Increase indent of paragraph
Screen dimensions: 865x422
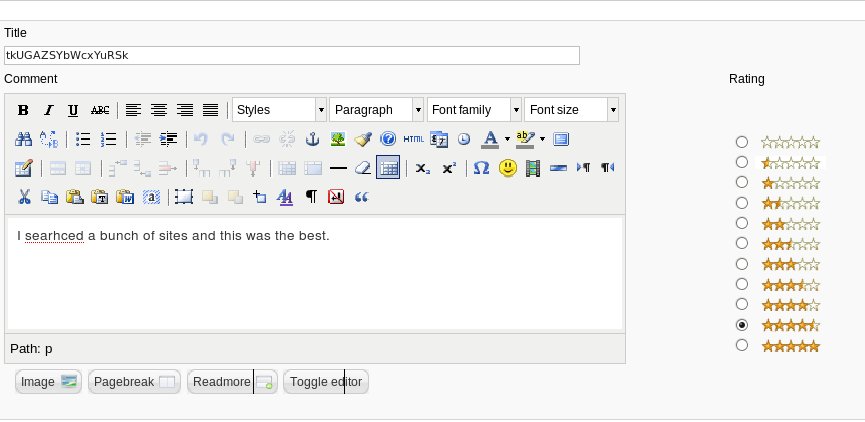click(x=168, y=139)
